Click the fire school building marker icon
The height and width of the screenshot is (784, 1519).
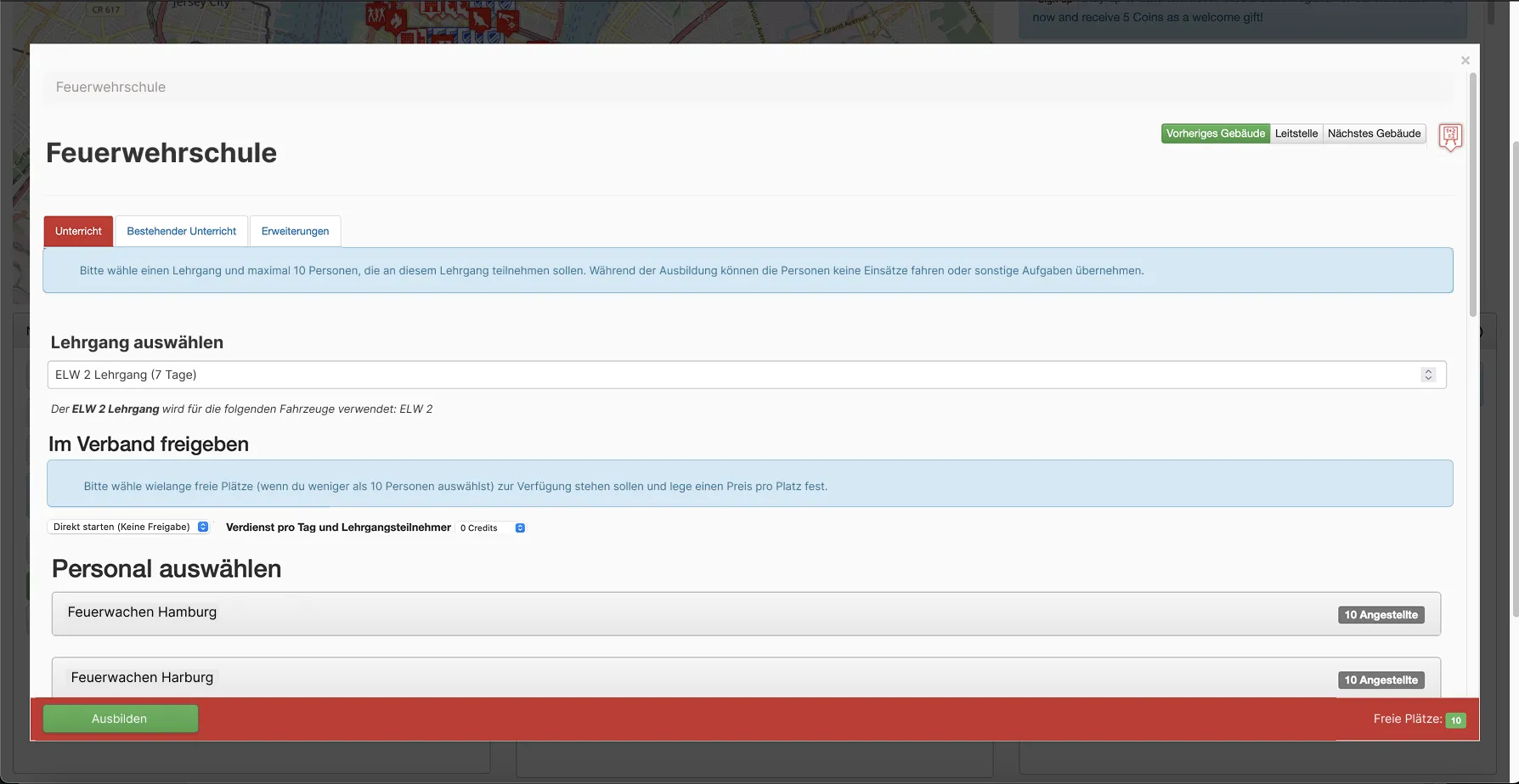(1450, 136)
